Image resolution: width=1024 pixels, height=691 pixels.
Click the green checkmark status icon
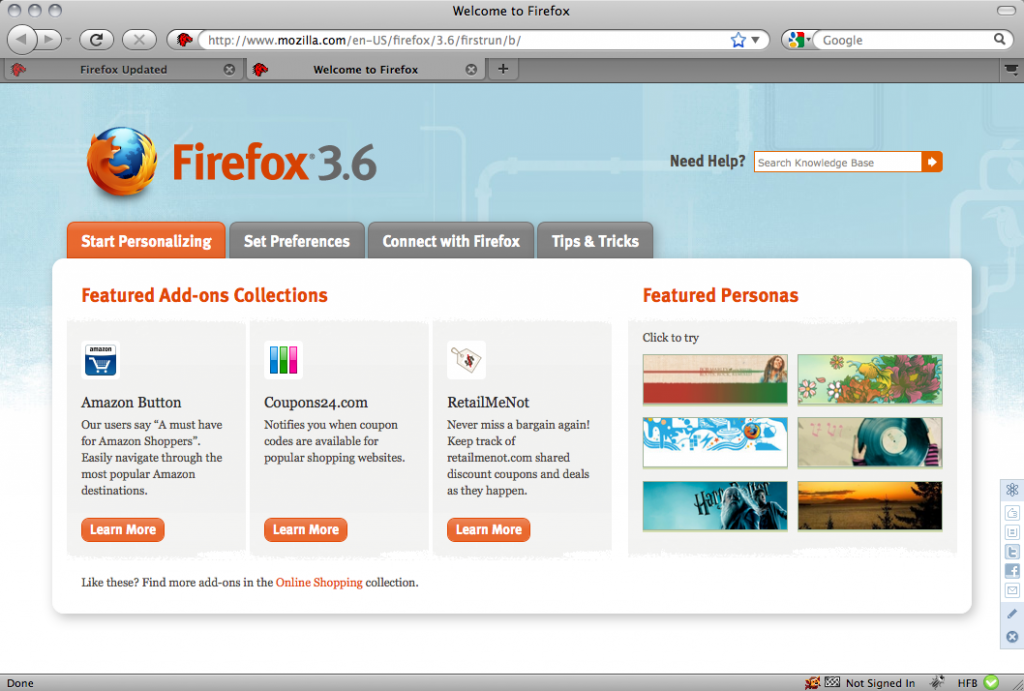(991, 682)
